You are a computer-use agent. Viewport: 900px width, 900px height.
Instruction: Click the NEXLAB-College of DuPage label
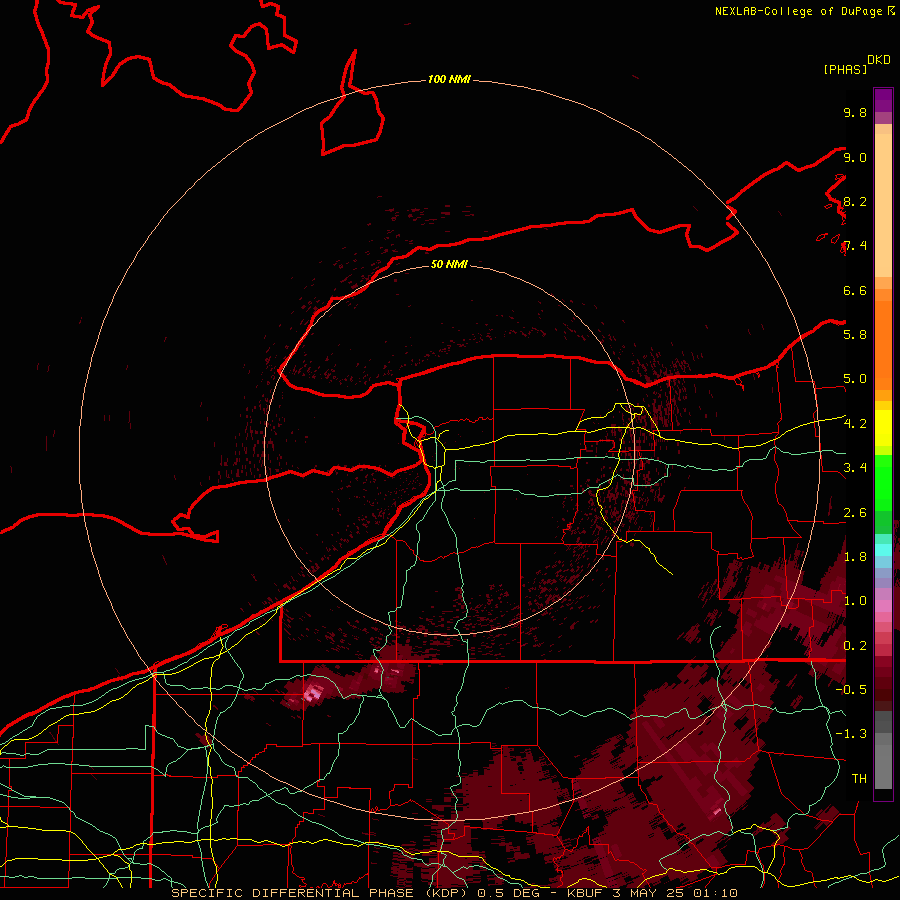pyautogui.click(x=800, y=11)
